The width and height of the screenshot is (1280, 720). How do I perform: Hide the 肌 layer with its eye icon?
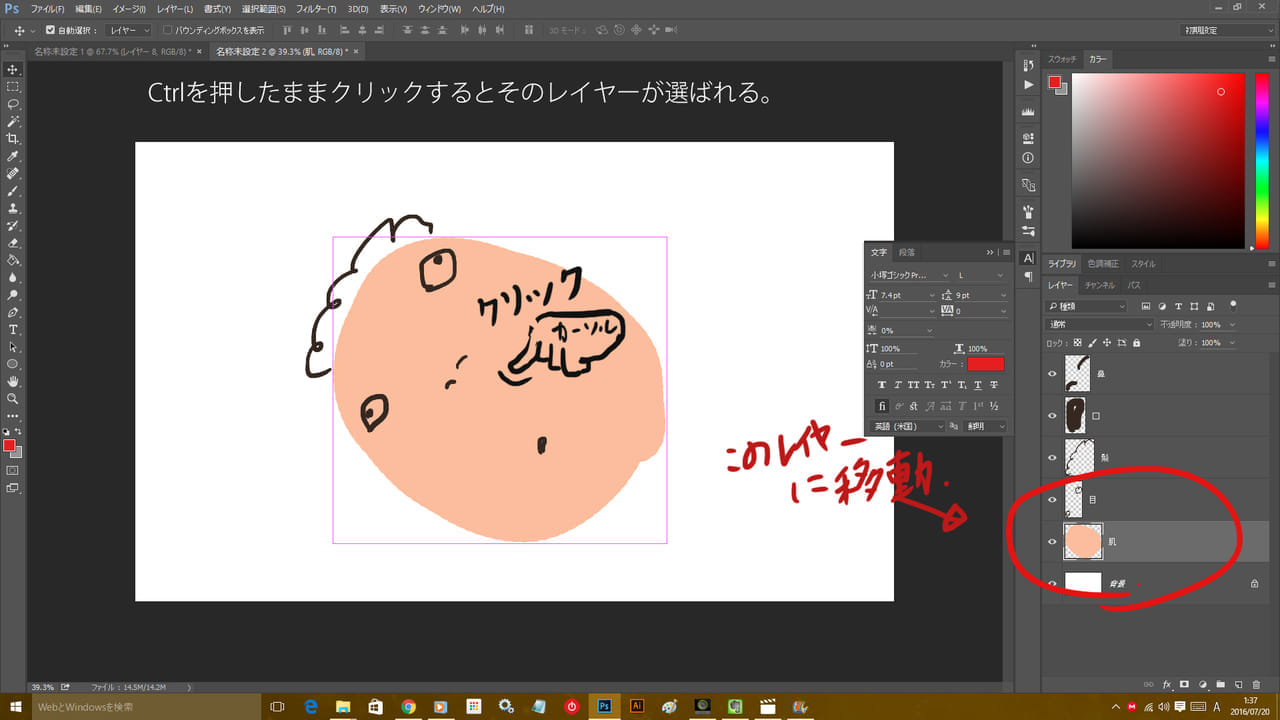tap(1051, 542)
